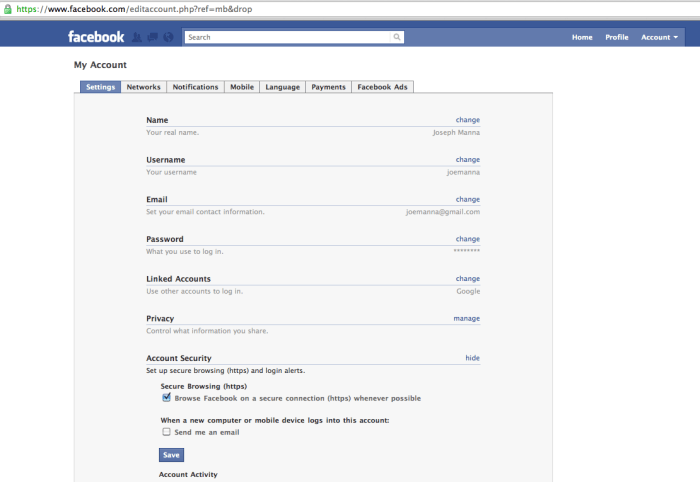
Task: Uncheck Browse Facebook on a secure connection
Action: (167, 397)
